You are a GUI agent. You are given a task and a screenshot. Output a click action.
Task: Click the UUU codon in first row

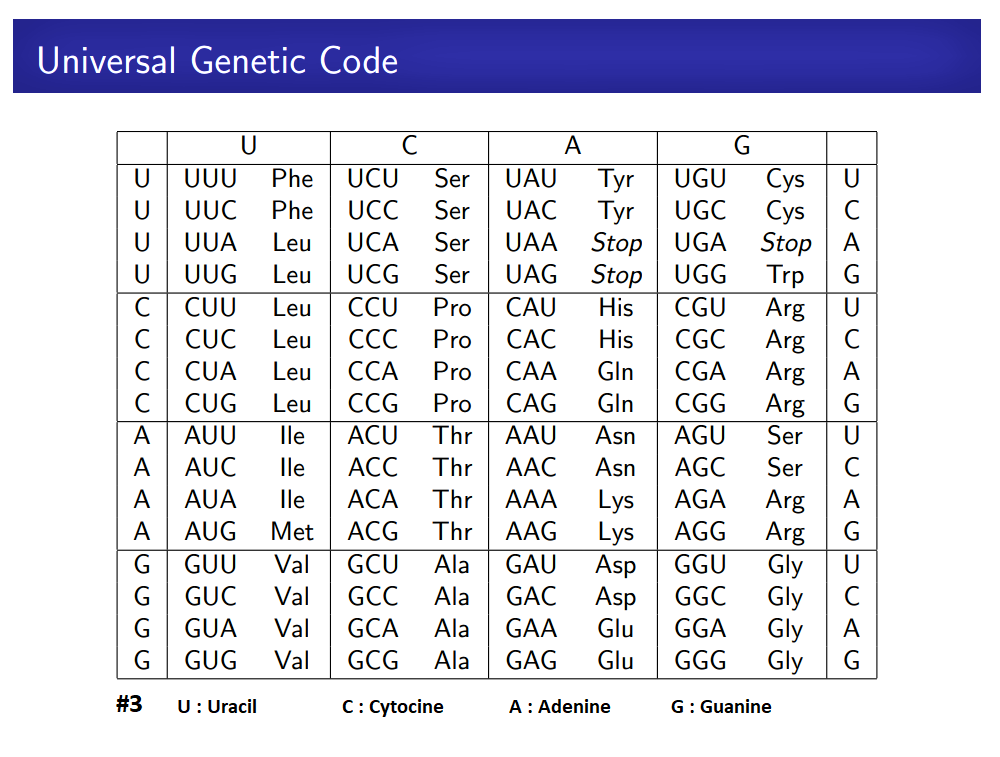coord(210,179)
